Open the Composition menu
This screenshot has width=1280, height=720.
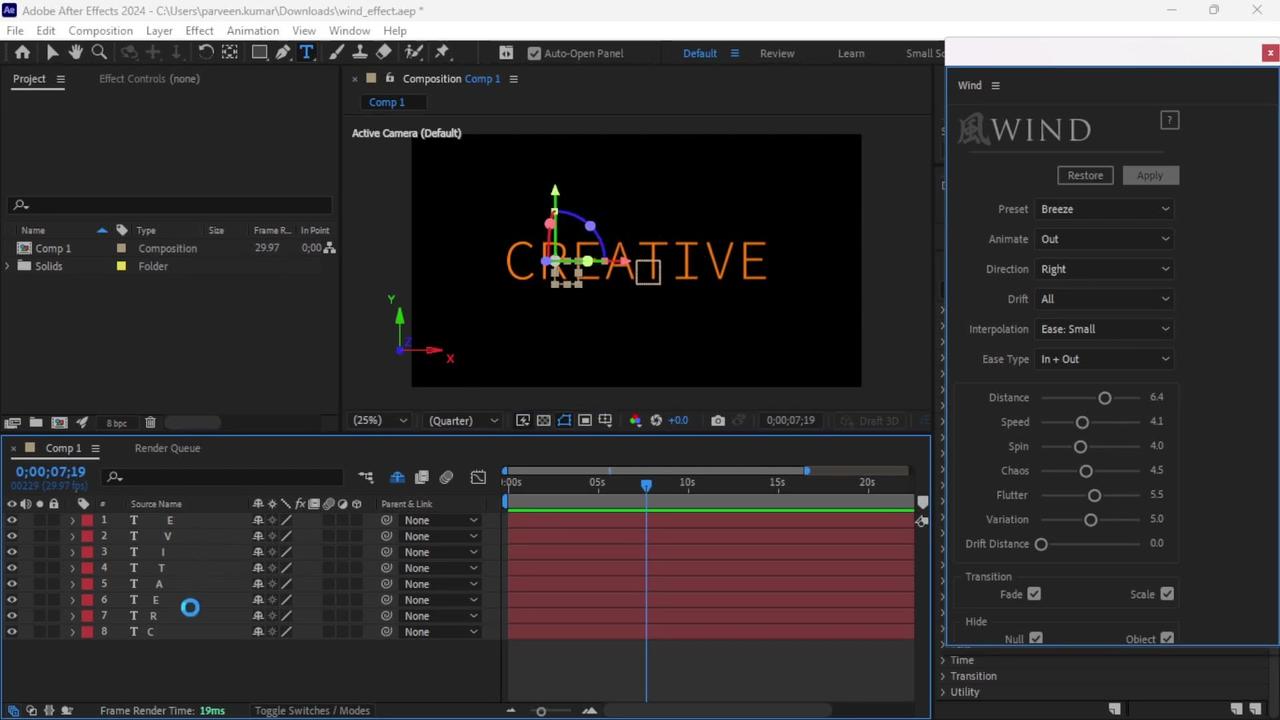click(100, 30)
